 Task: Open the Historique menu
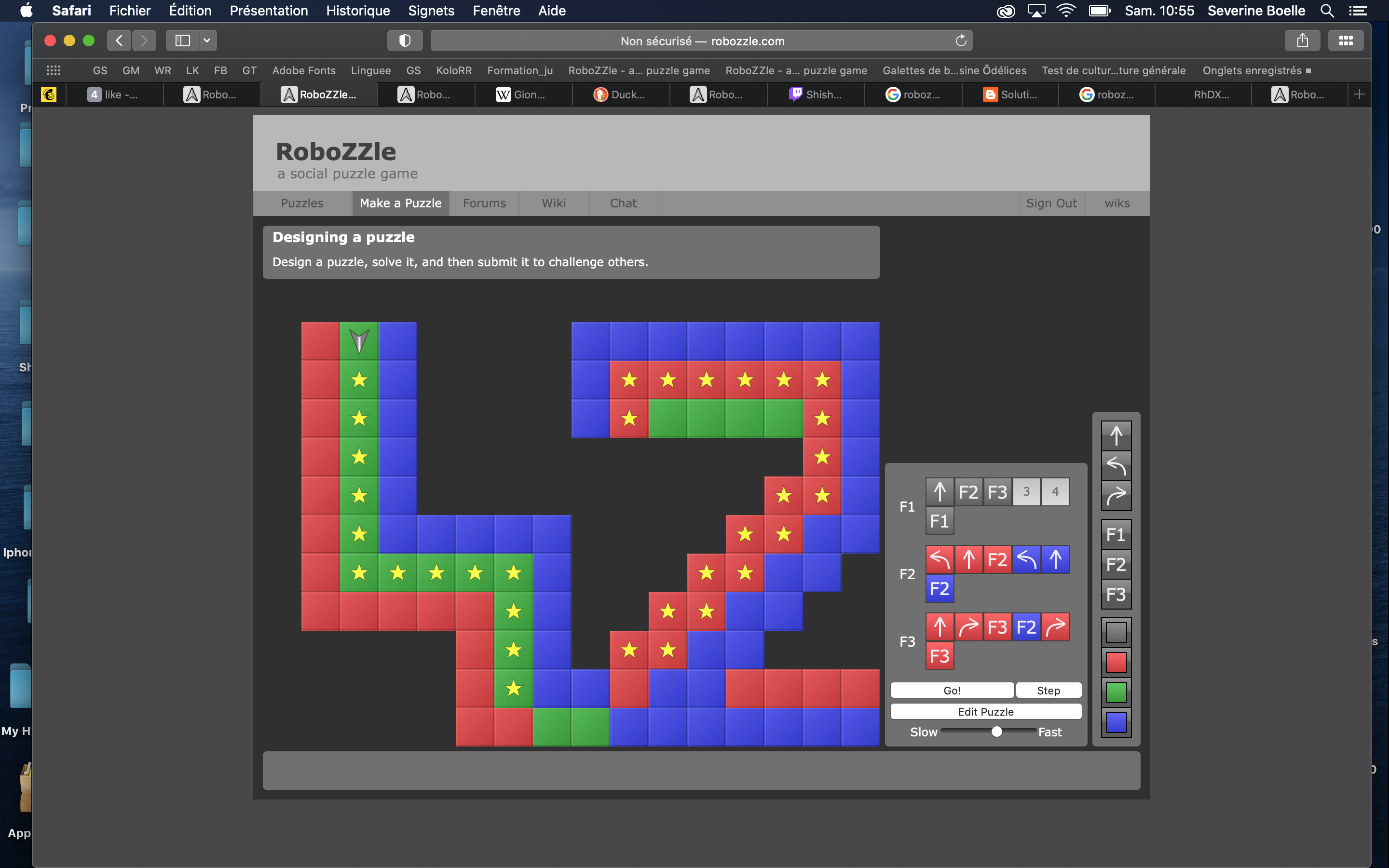click(357, 11)
